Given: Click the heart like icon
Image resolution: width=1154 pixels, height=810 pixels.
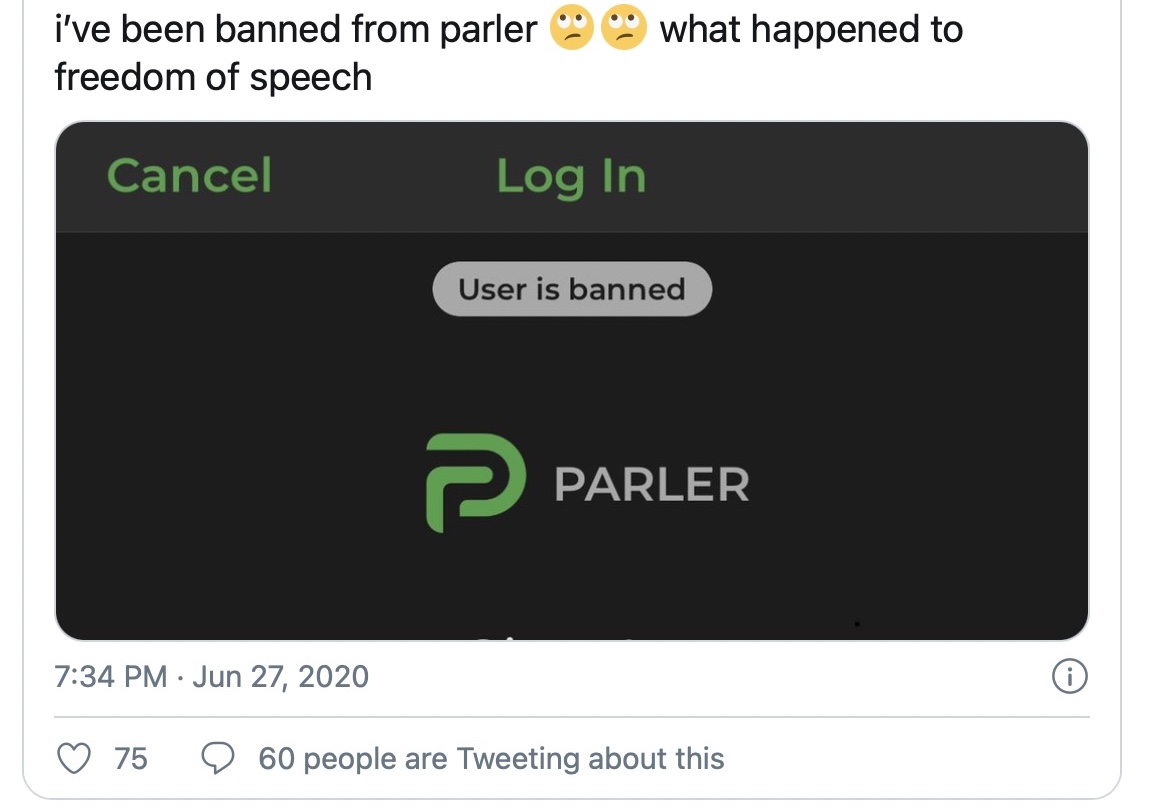Looking at the screenshot, I should coord(72,758).
